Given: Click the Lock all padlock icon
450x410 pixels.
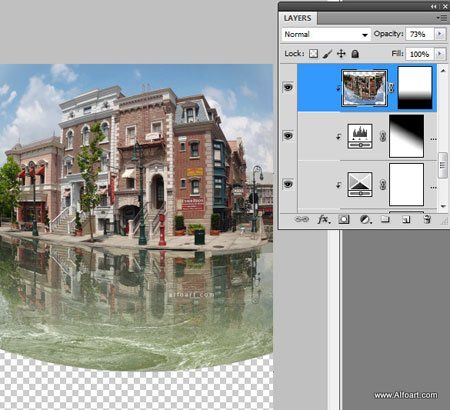Looking at the screenshot, I should click(355, 53).
